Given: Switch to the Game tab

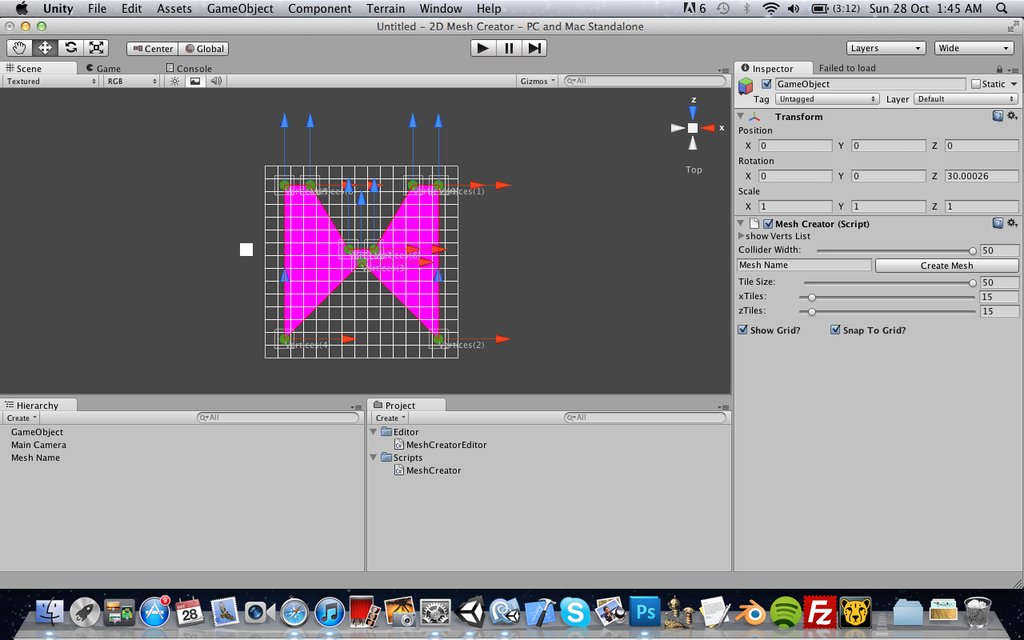Looking at the screenshot, I should 103,68.
